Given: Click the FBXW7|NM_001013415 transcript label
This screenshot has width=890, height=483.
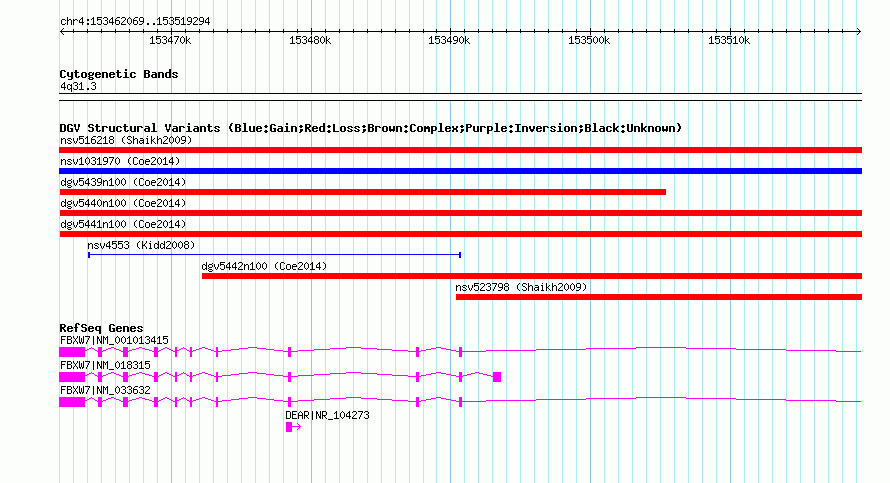Looking at the screenshot, I should (114, 341).
